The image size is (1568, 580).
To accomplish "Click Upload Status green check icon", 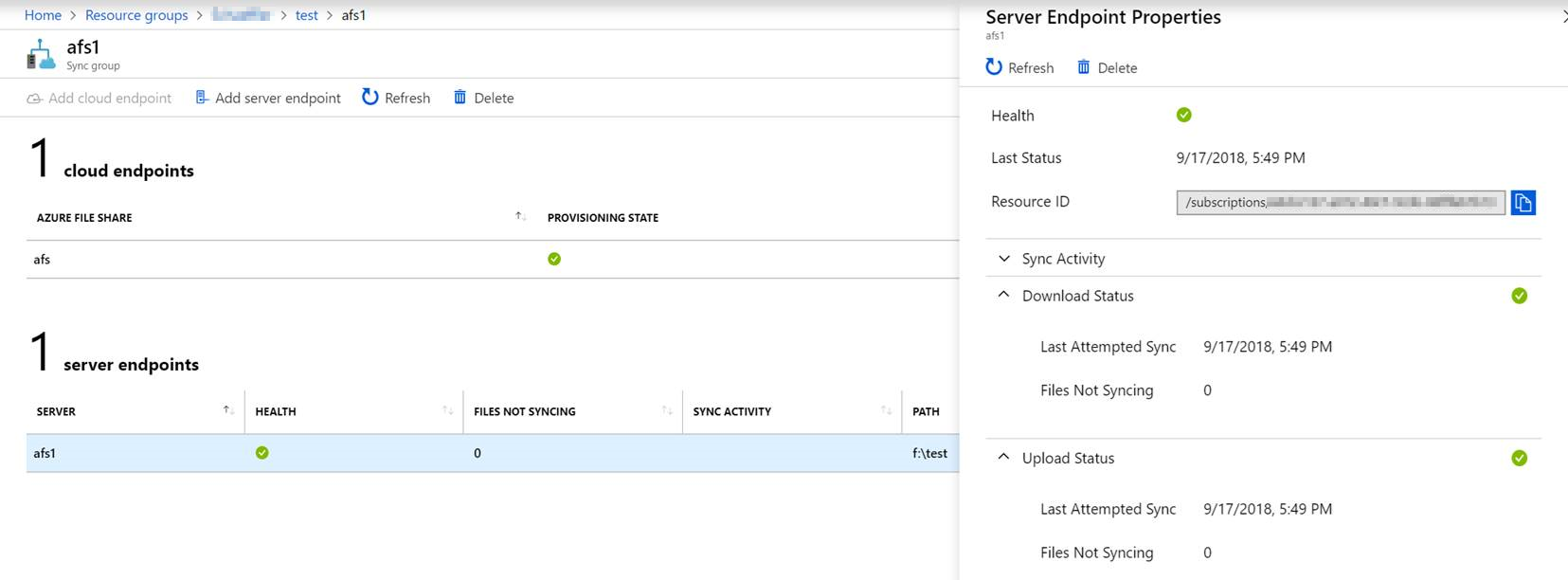I will pos(1520,458).
